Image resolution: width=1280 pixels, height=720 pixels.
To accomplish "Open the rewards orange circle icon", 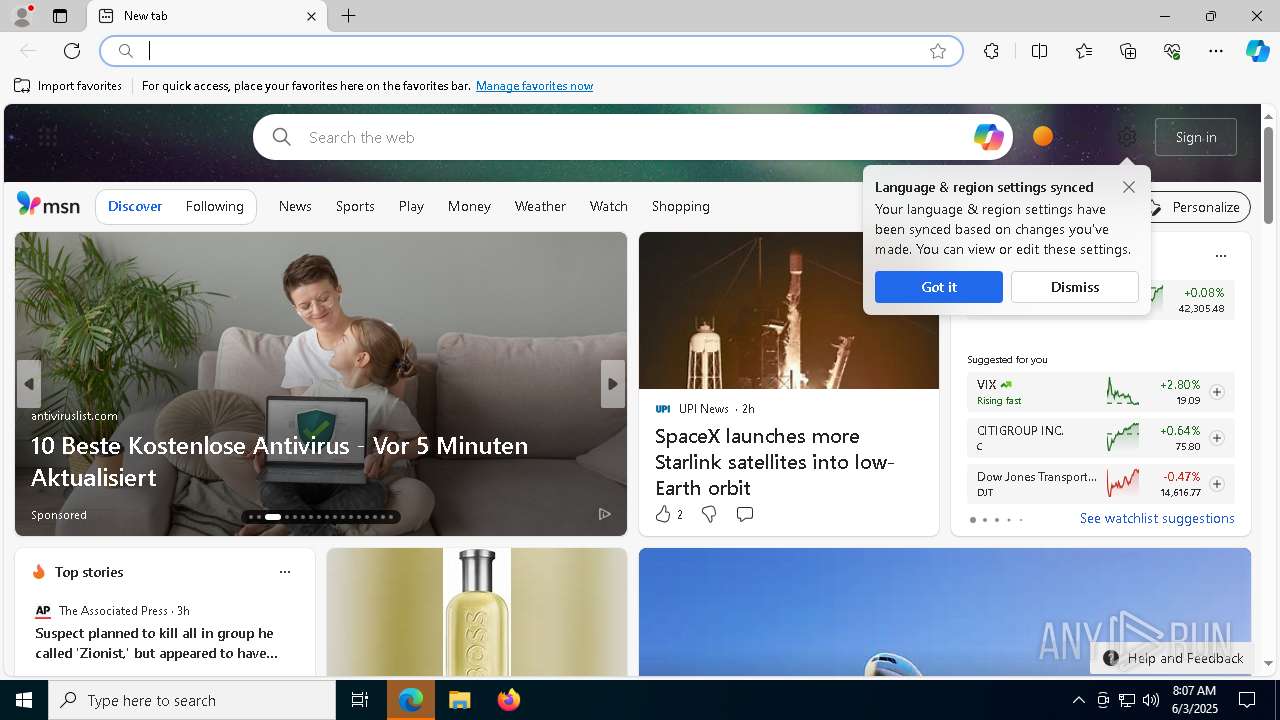I will coord(1043,136).
